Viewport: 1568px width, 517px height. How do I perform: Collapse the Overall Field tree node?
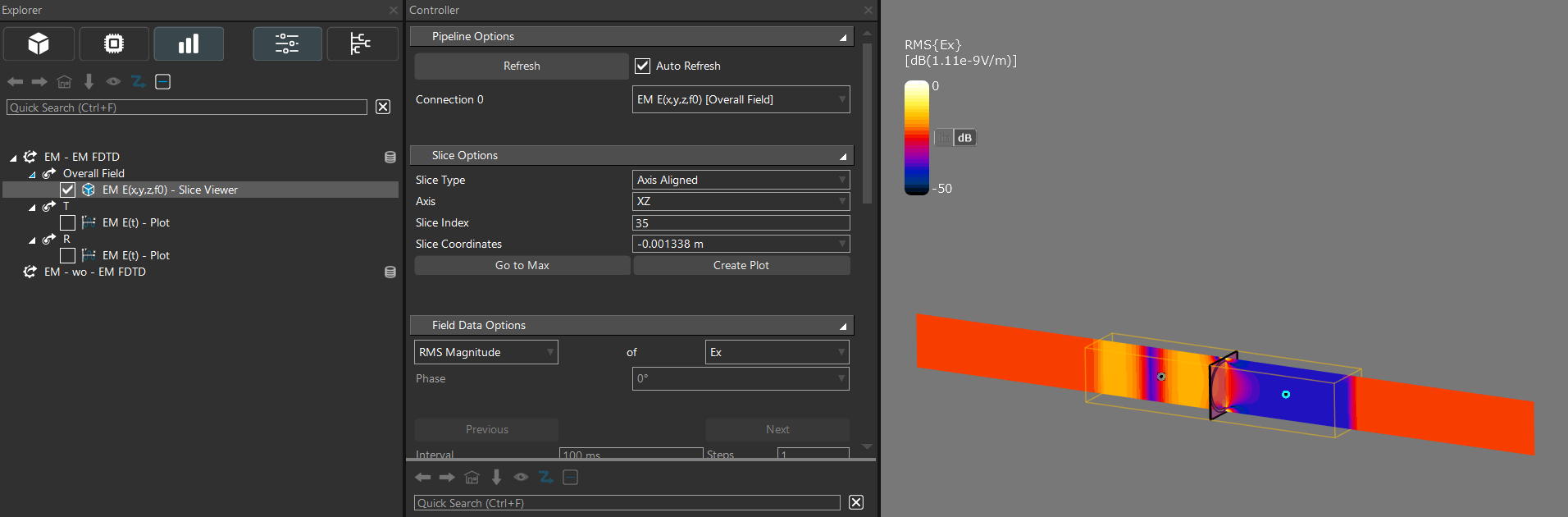click(x=32, y=174)
